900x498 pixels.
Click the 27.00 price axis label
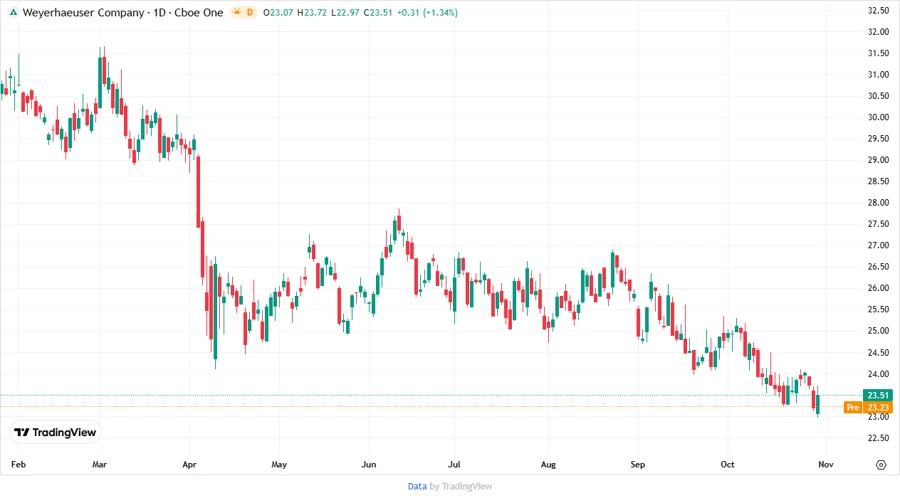[878, 246]
